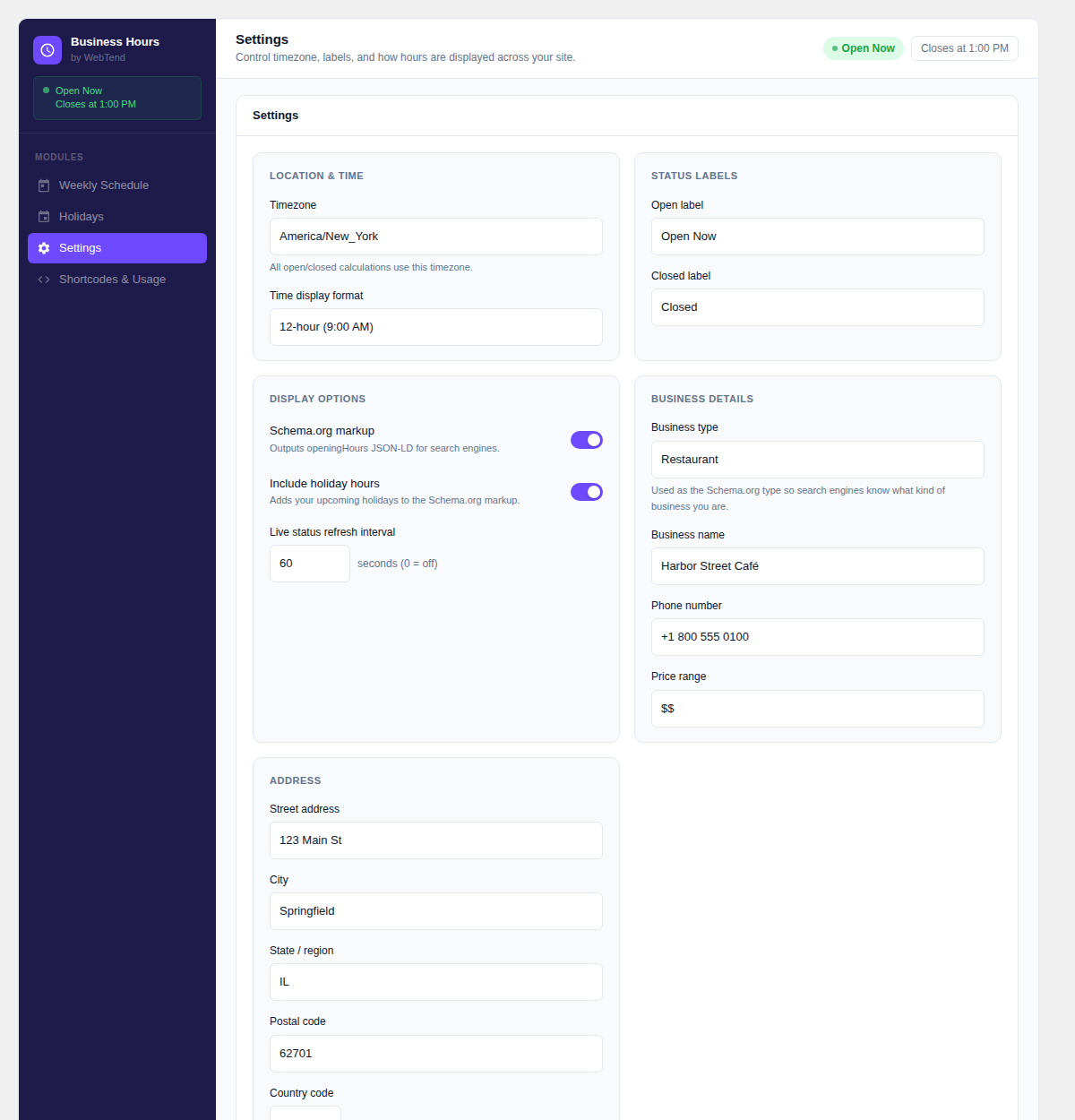Open the Timezone dropdown

[x=436, y=237]
